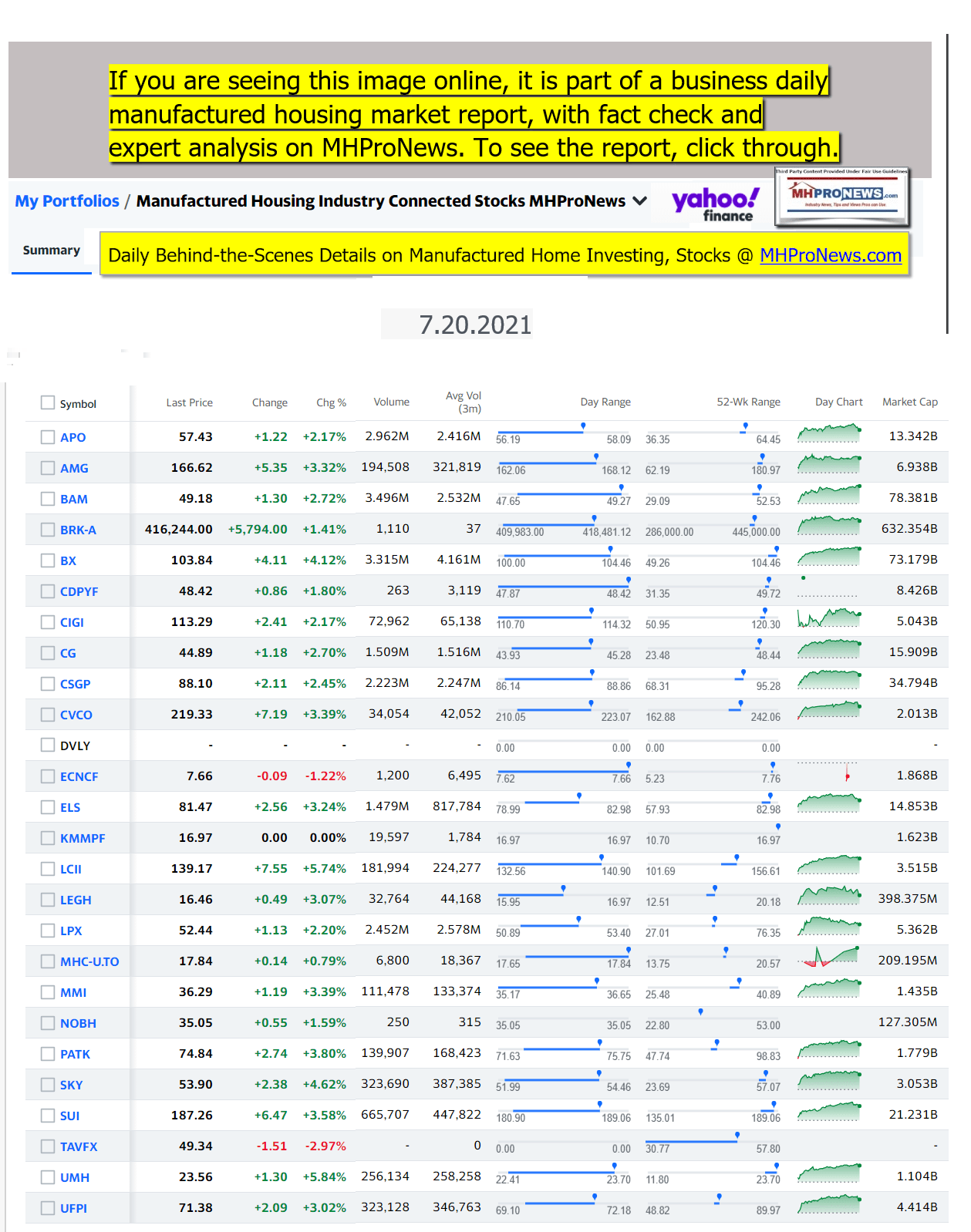Sort table by Market Cap column header

(909, 402)
